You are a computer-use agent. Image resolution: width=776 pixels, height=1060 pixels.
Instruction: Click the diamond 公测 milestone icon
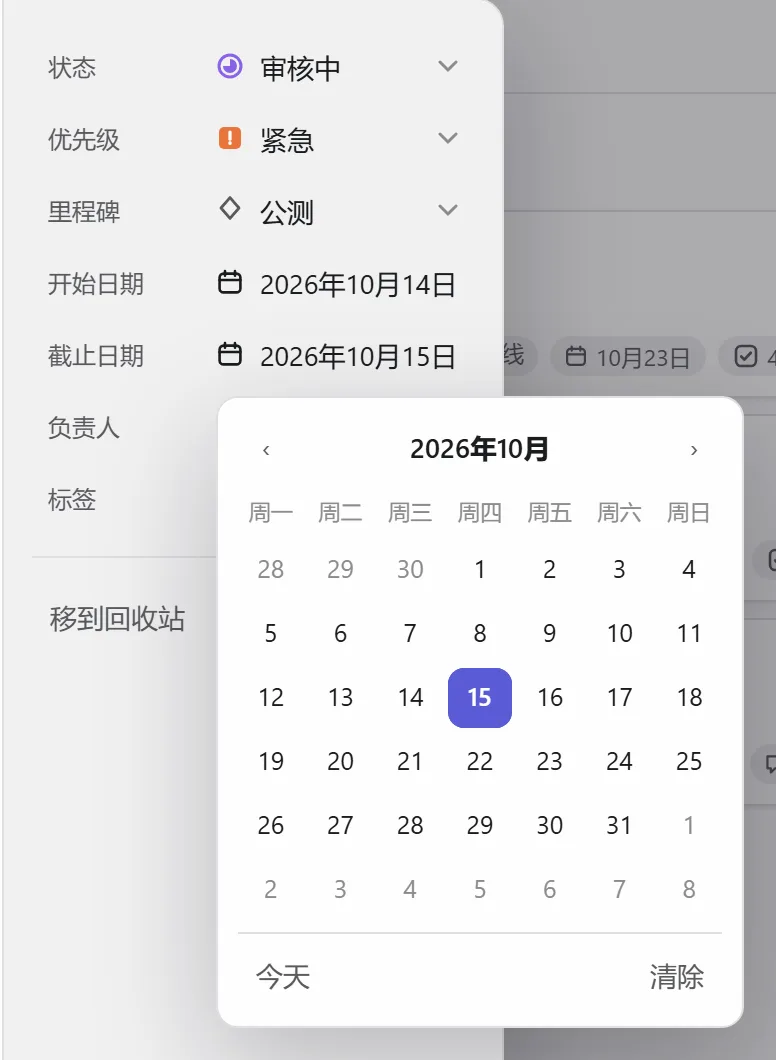click(230, 209)
